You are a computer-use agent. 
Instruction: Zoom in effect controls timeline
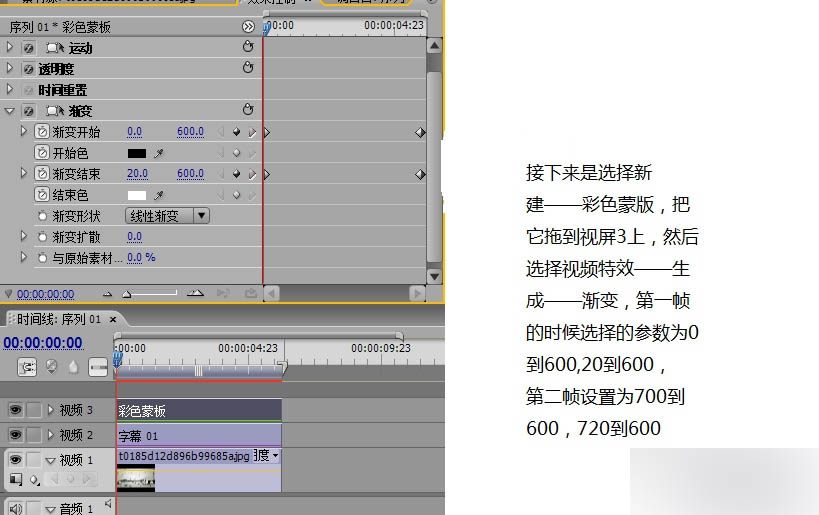(195, 294)
